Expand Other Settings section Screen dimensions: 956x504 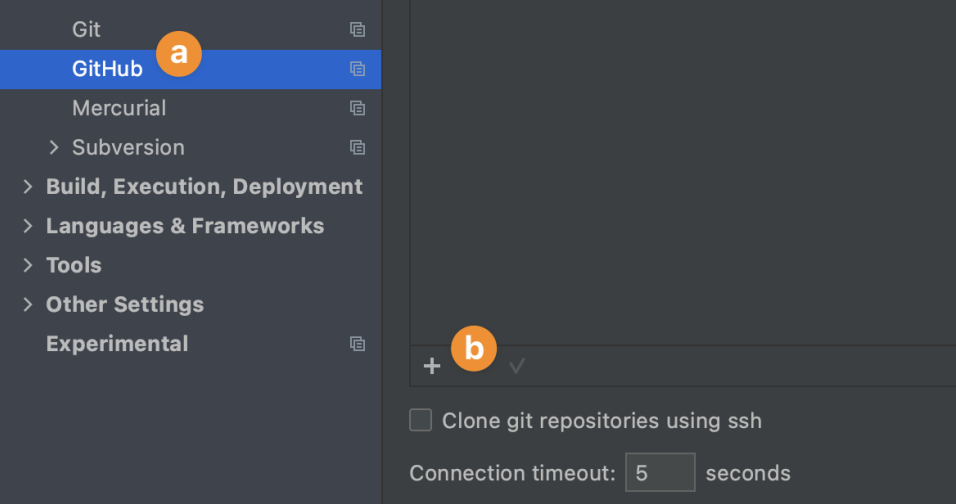tap(27, 304)
